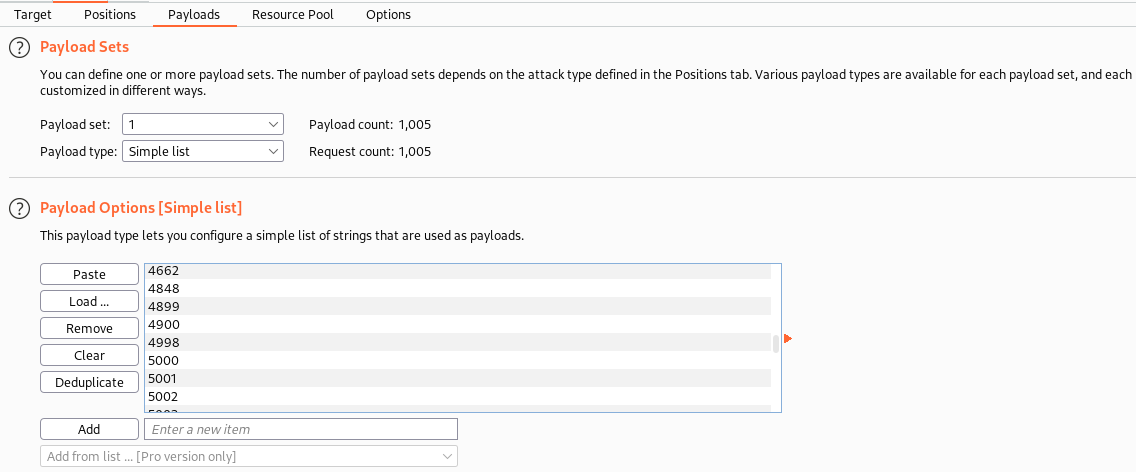Image resolution: width=1136 pixels, height=472 pixels.
Task: Open the Options tab
Action: click(x=388, y=15)
